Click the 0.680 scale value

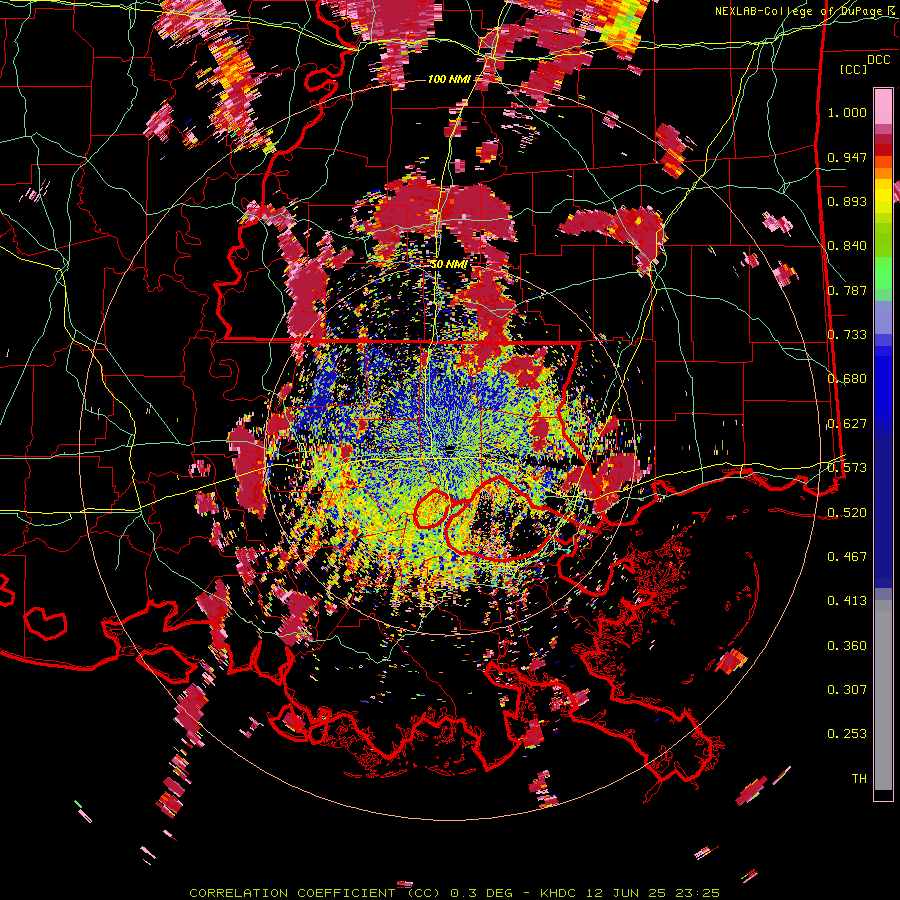(847, 379)
